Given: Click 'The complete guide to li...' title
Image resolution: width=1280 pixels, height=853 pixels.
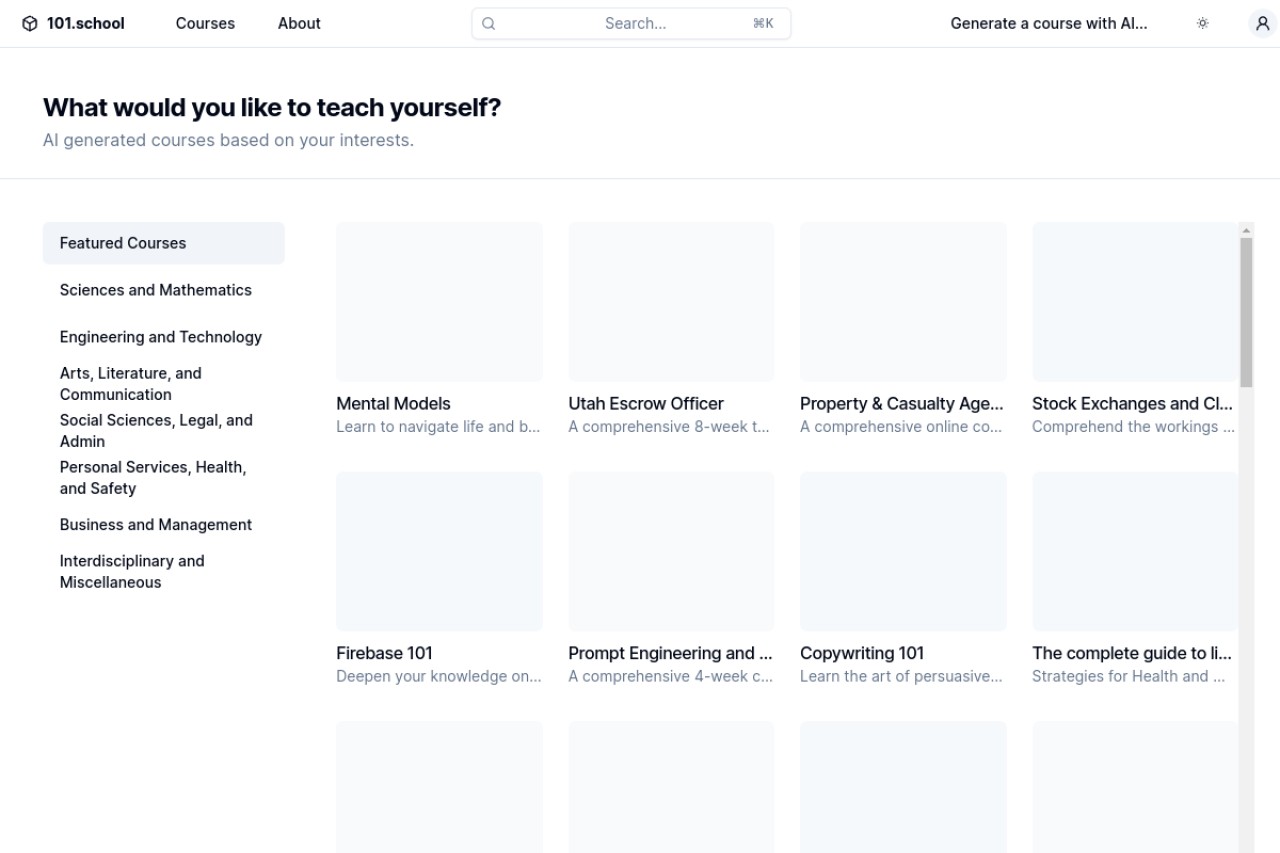Looking at the screenshot, I should [x=1131, y=654].
